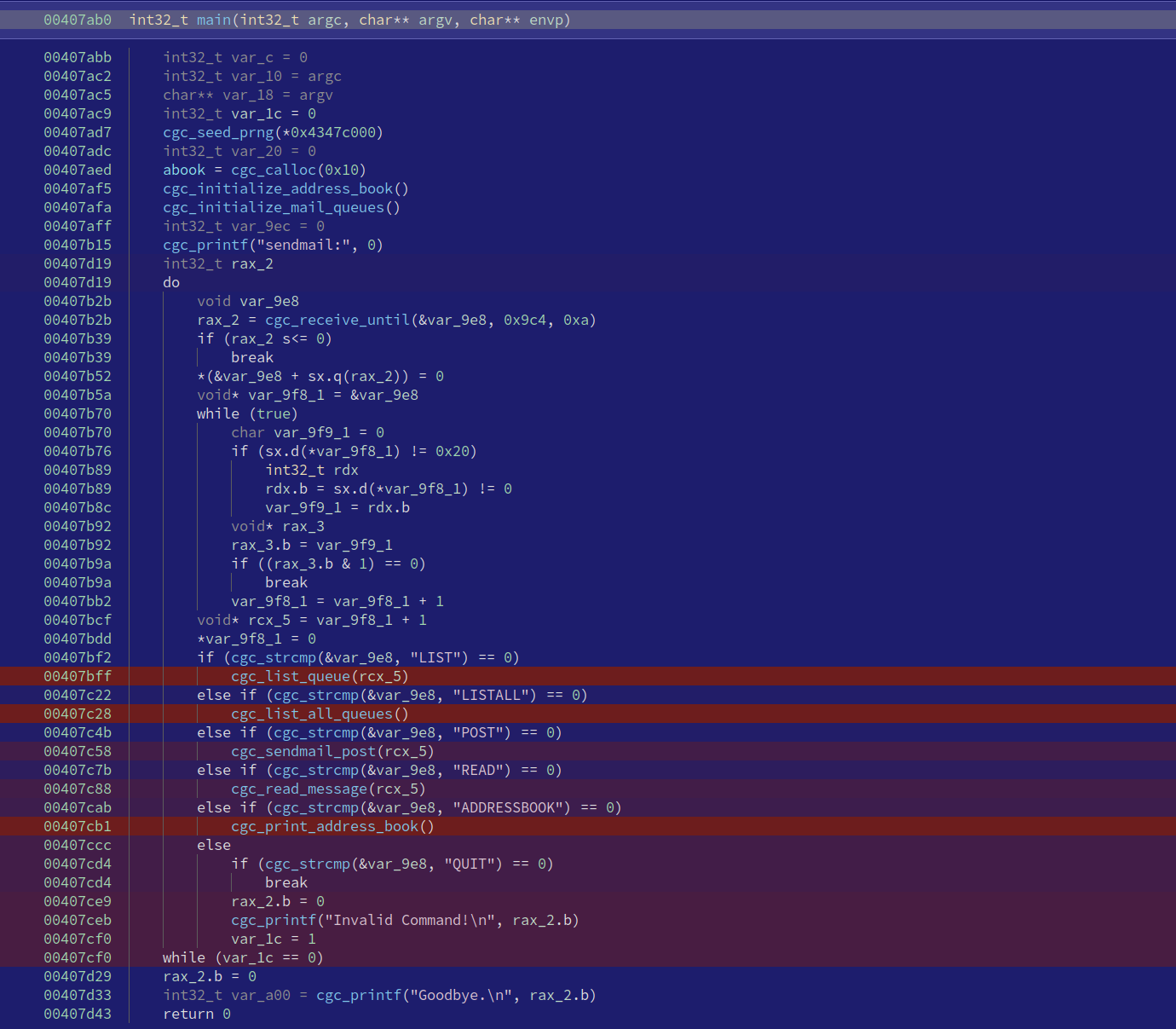Click the main function name in header
Viewport: 1176px width, 1029px height.
pyautogui.click(x=214, y=20)
